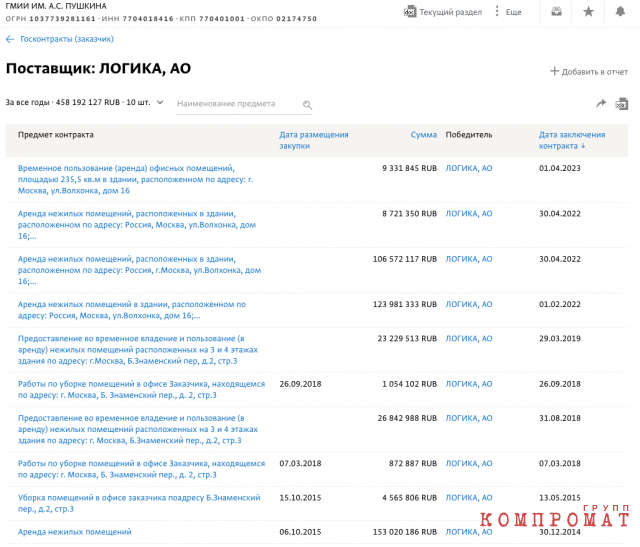Open the 8 721 350 RUB аренда contract
640x547 pixels.
(137, 225)
